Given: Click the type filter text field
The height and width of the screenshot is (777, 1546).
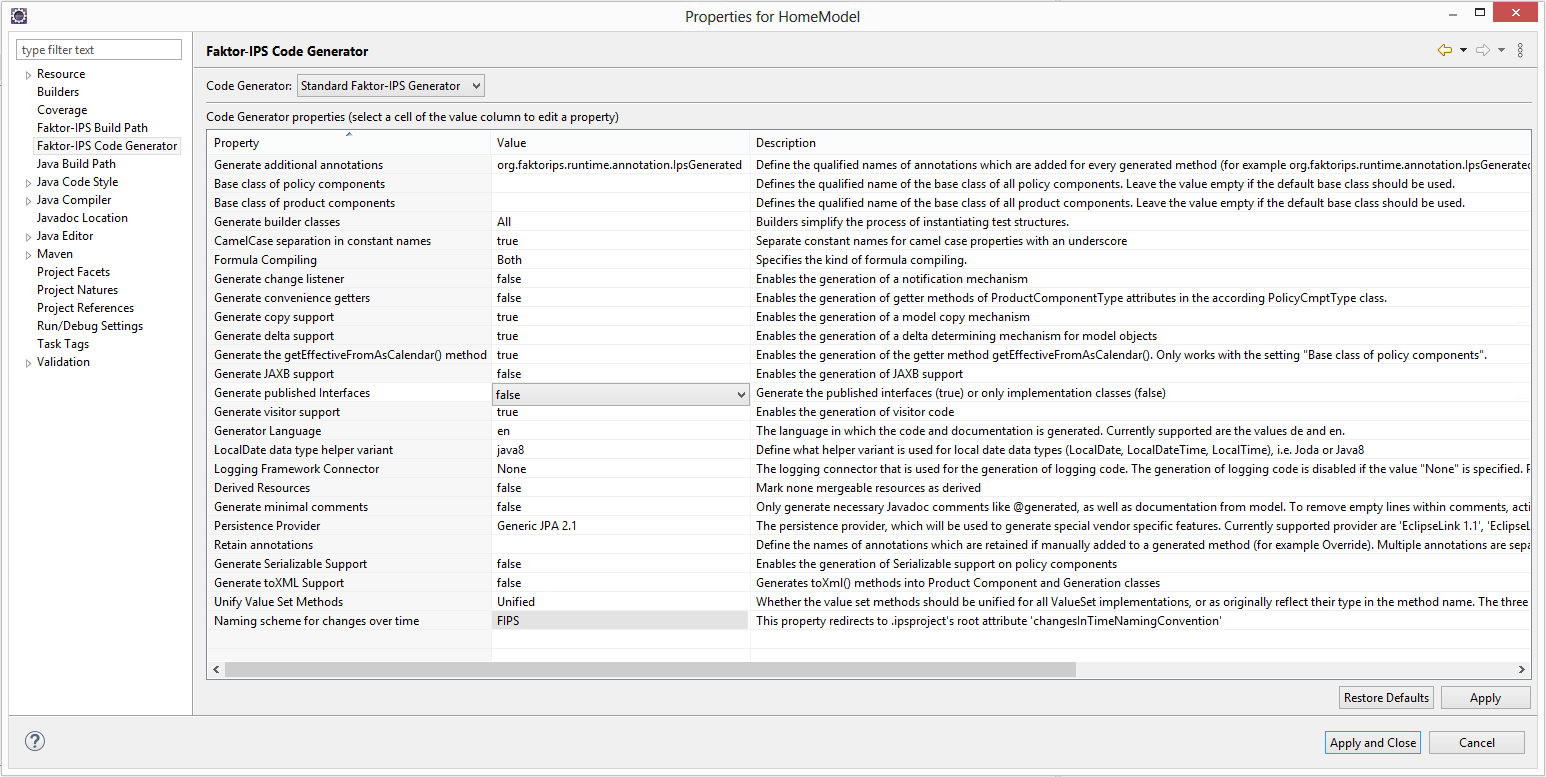Looking at the screenshot, I should point(99,50).
